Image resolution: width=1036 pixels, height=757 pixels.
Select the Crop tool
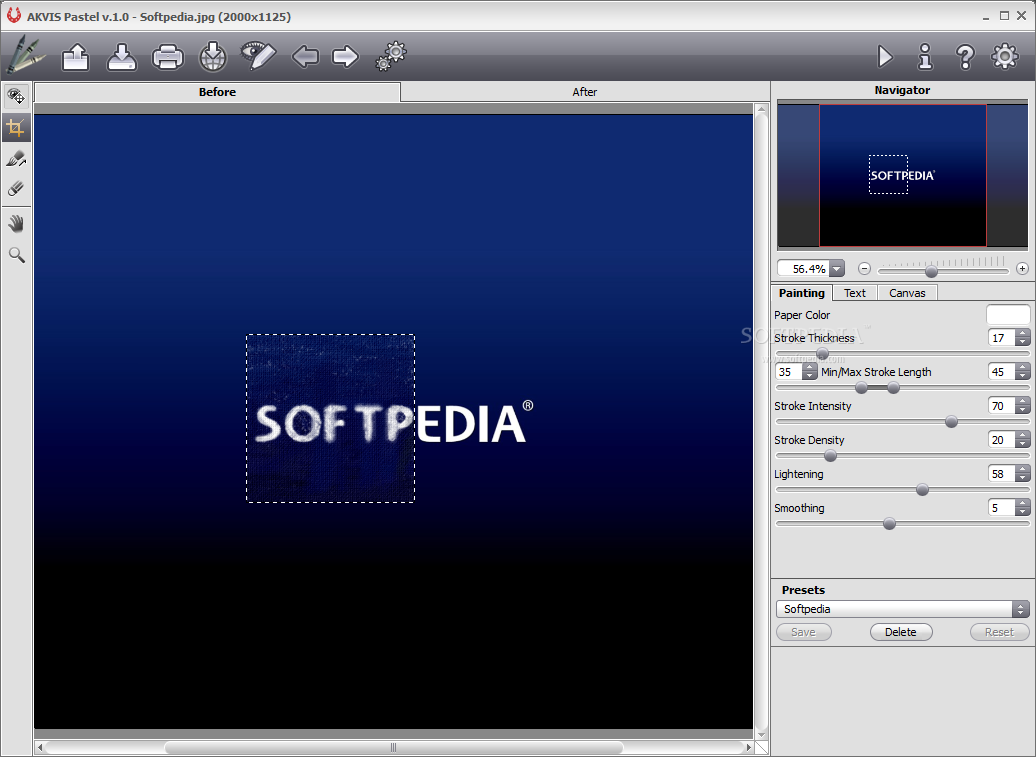(17, 127)
